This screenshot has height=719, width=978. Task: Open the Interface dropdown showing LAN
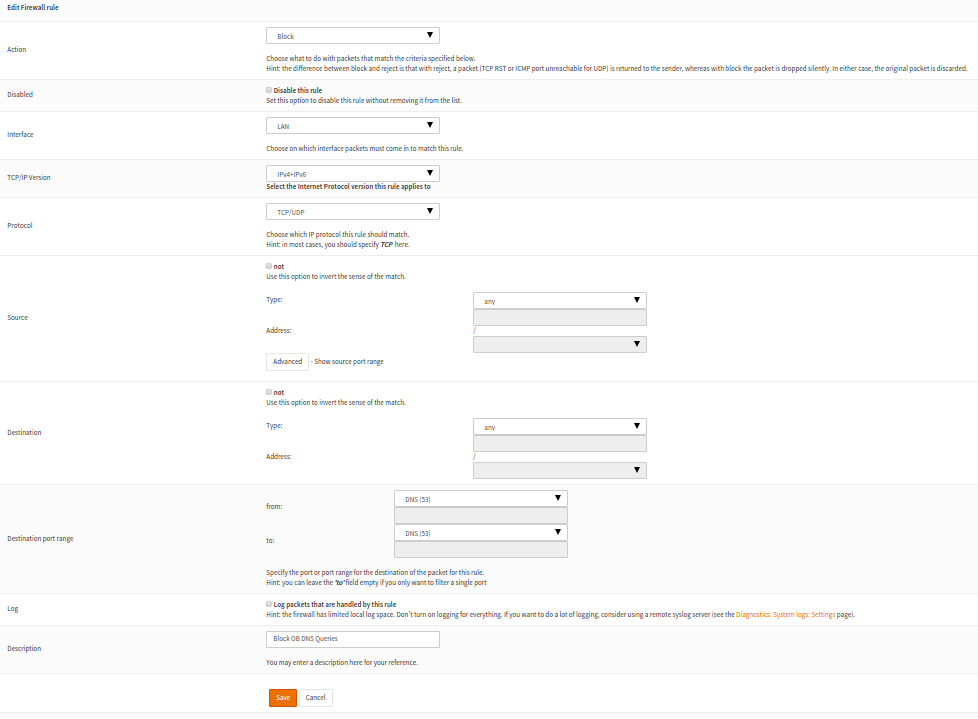coord(352,124)
